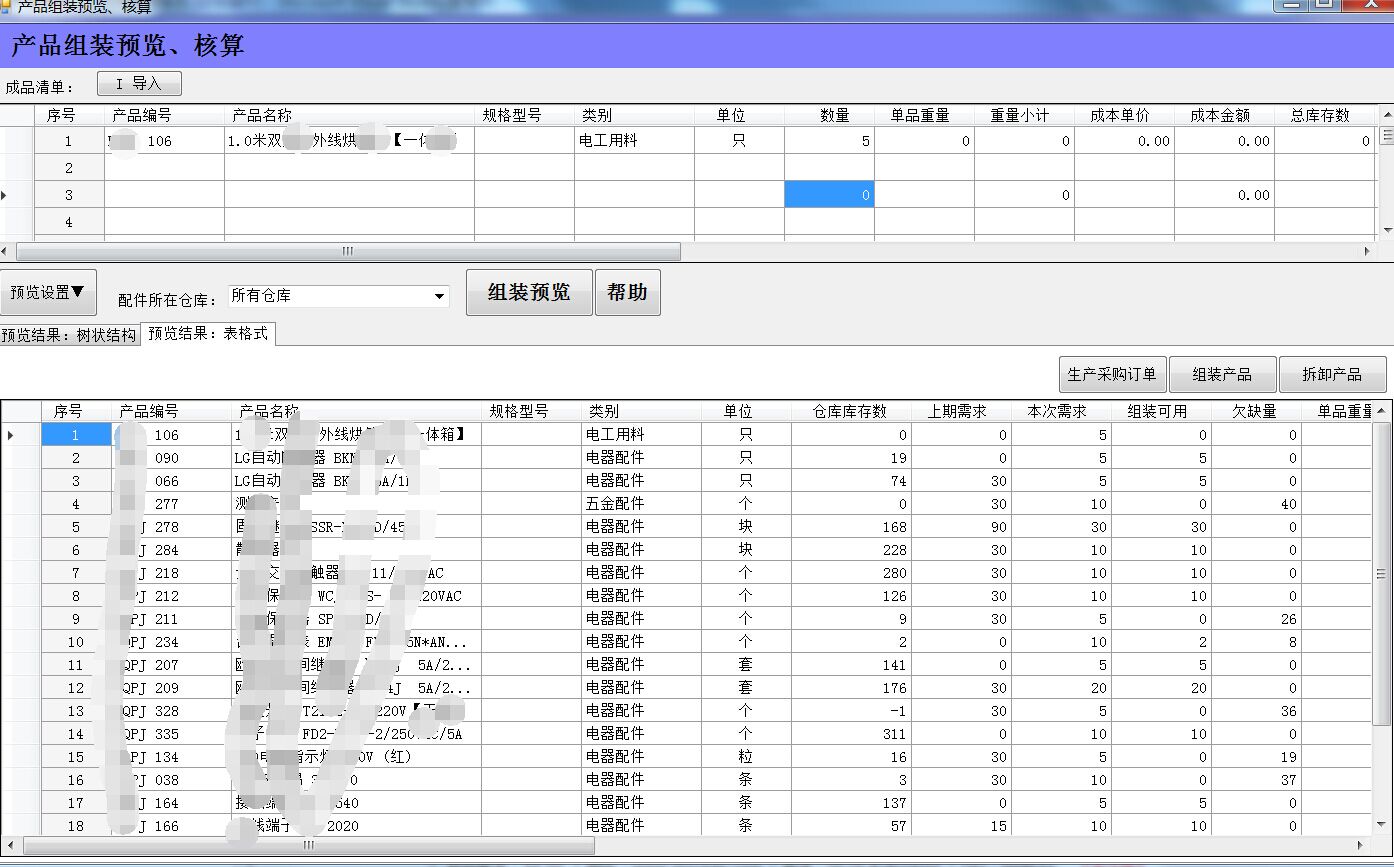Click the 成品清单 grid vertical scrollbar up arrow
The width and height of the screenshot is (1394, 867).
point(1386,113)
